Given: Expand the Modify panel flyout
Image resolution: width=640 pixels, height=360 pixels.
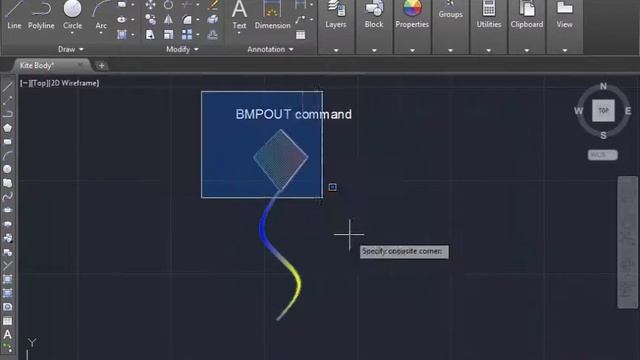Looking at the screenshot, I should tap(182, 49).
